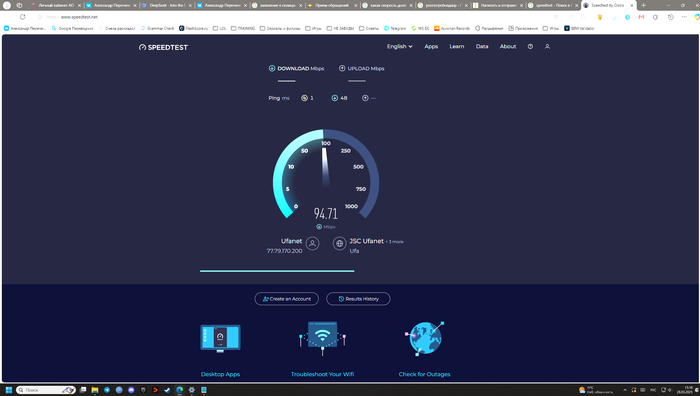Open Check for Outages link
The height and width of the screenshot is (396, 700).
coord(425,374)
